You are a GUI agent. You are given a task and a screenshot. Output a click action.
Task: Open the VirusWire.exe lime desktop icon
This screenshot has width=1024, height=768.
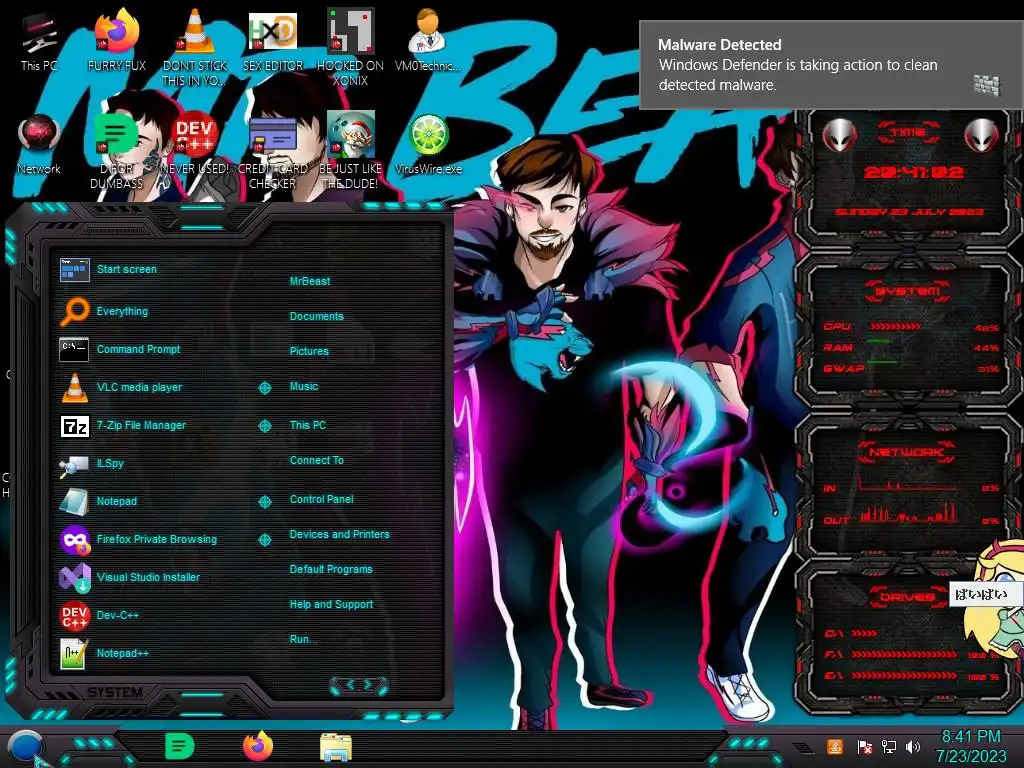428,145
